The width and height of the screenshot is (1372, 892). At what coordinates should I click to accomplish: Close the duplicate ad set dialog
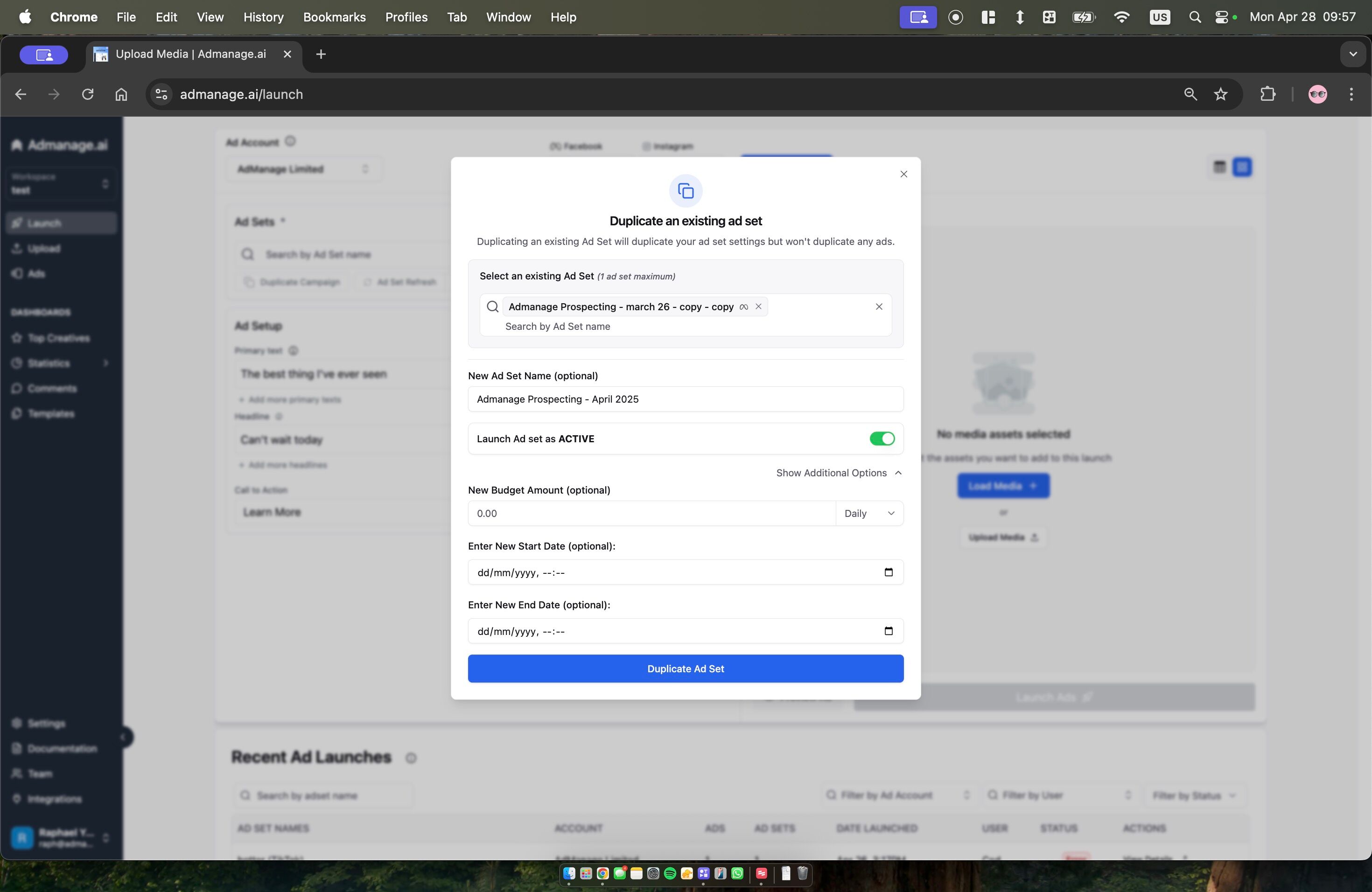[903, 174]
